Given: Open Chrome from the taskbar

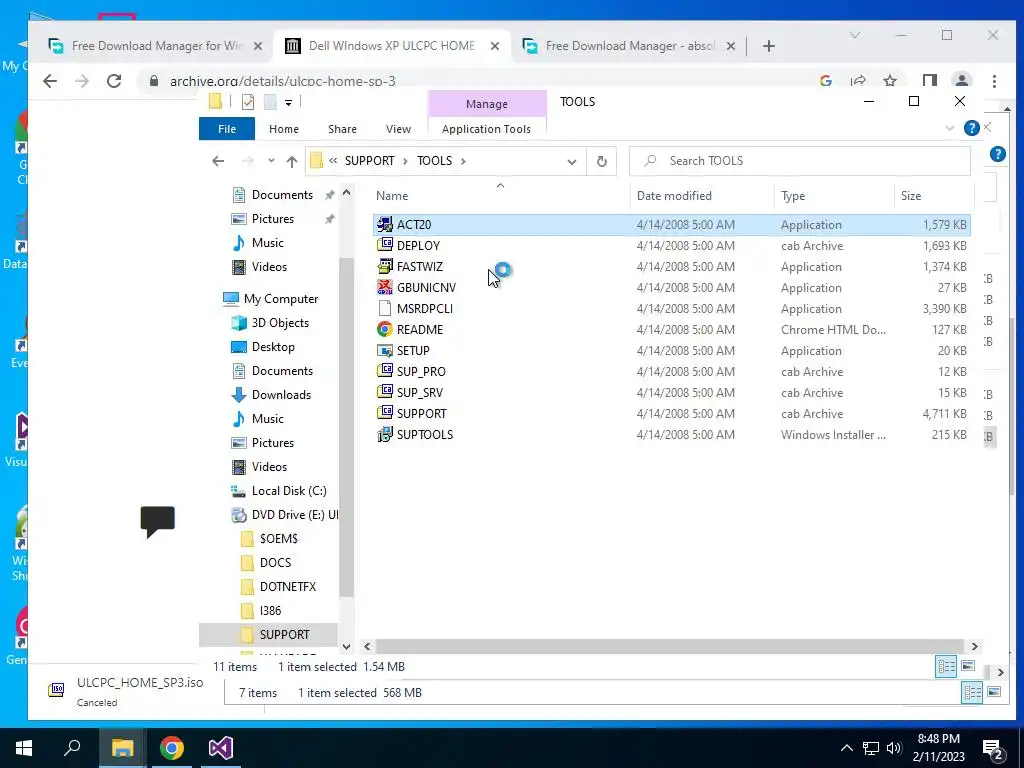Looking at the screenshot, I should click(172, 748).
